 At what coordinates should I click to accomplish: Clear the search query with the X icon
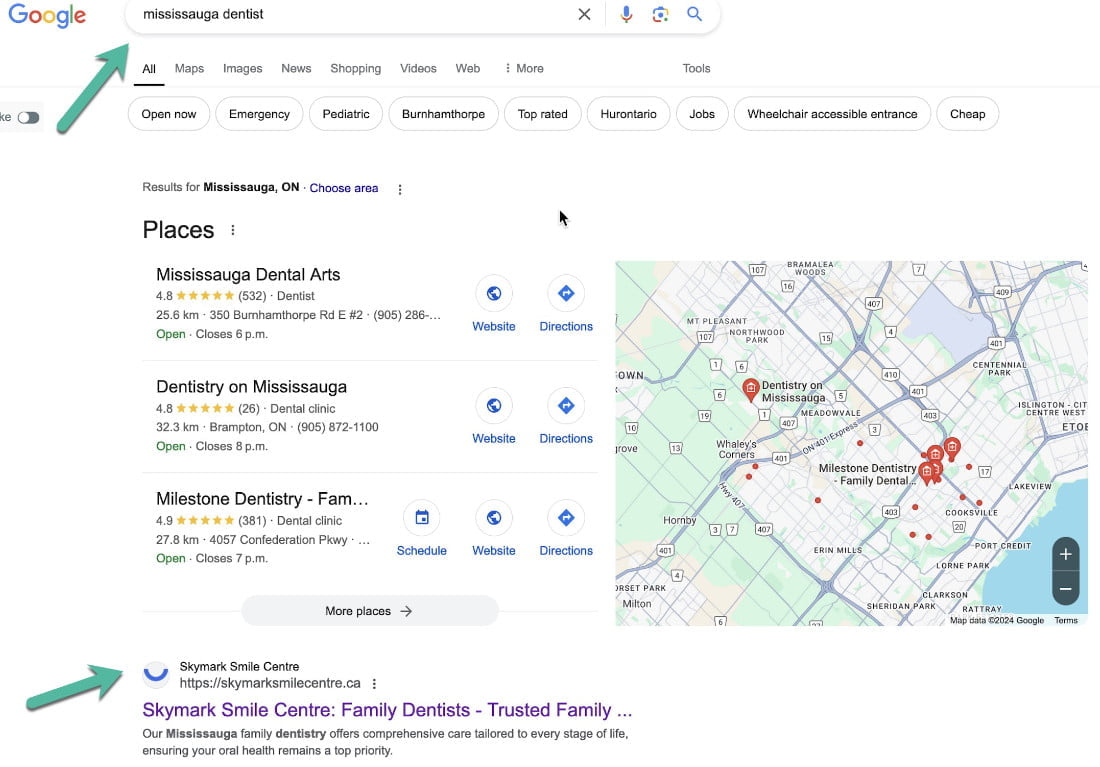[x=584, y=14]
